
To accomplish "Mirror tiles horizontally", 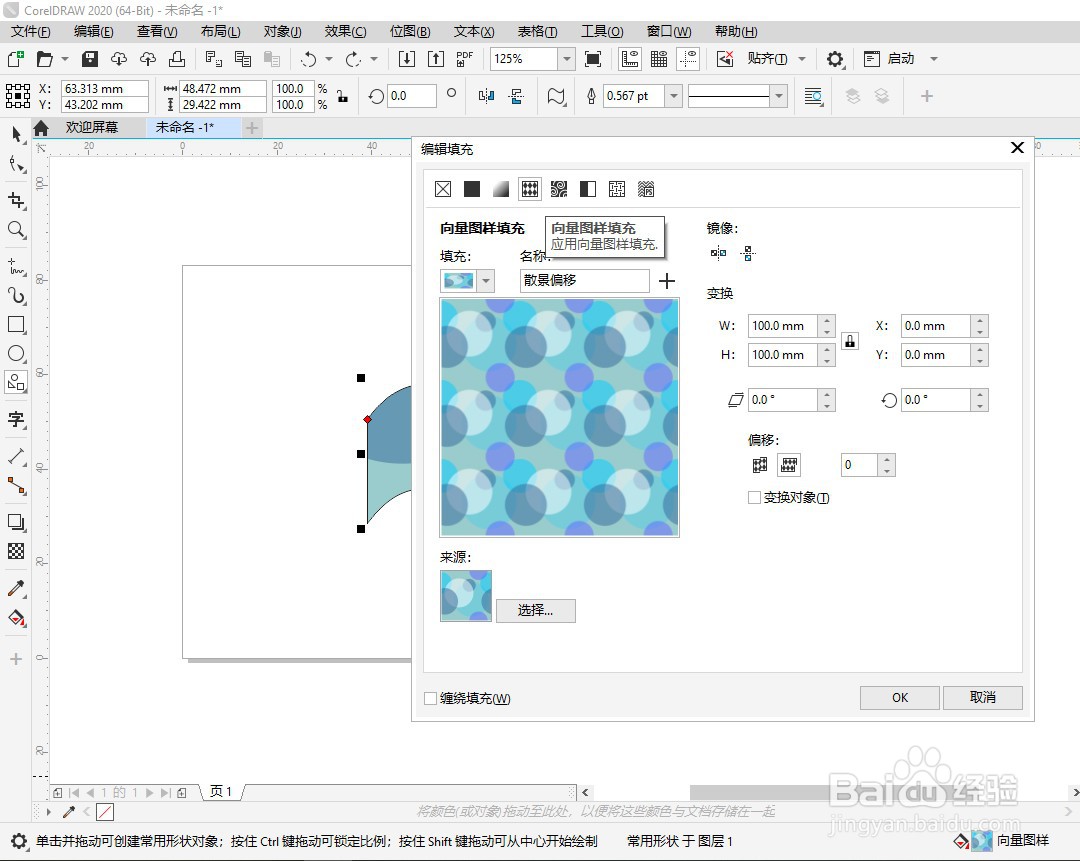I will (718, 253).
